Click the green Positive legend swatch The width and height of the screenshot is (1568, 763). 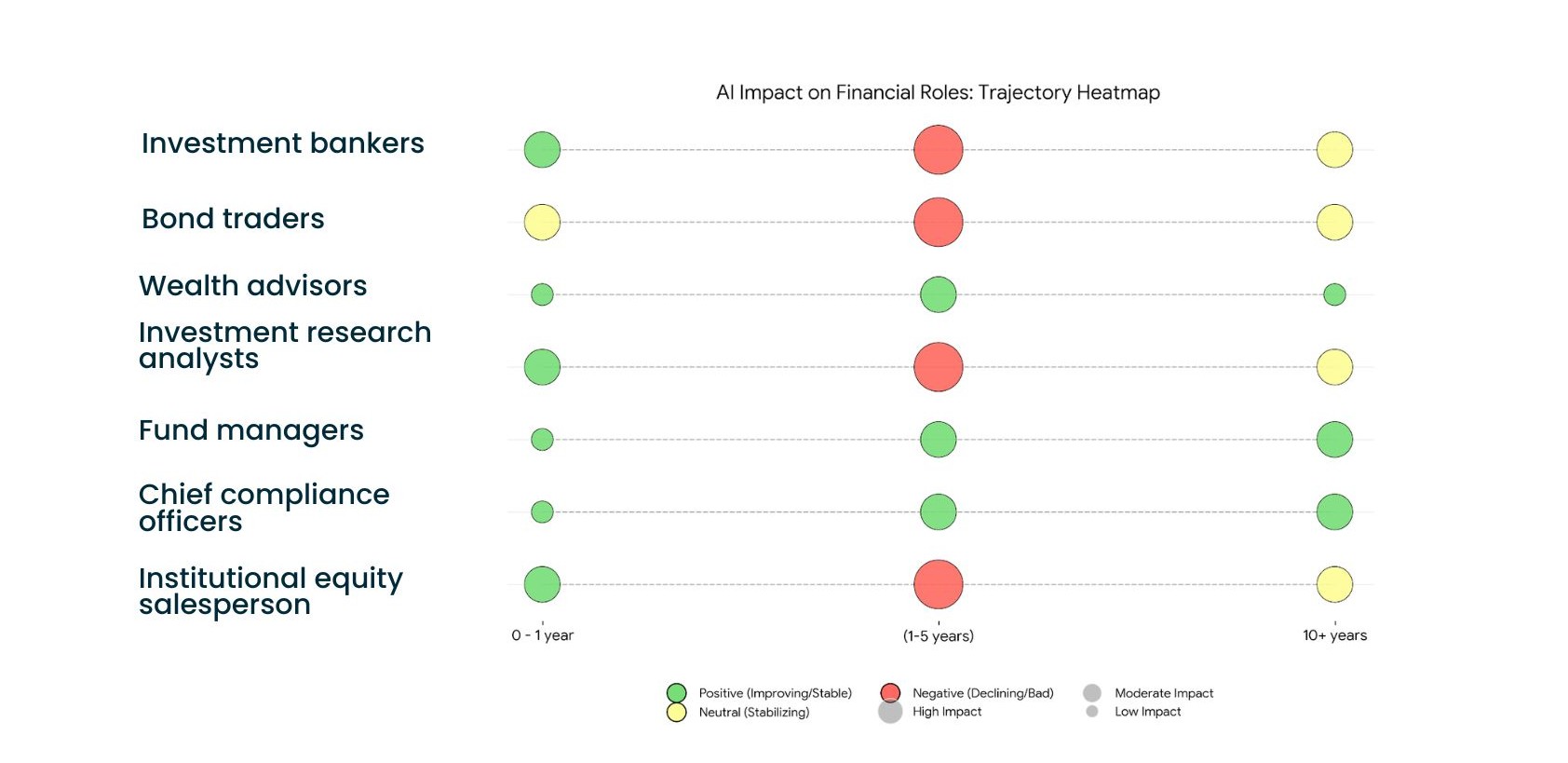pos(677,693)
